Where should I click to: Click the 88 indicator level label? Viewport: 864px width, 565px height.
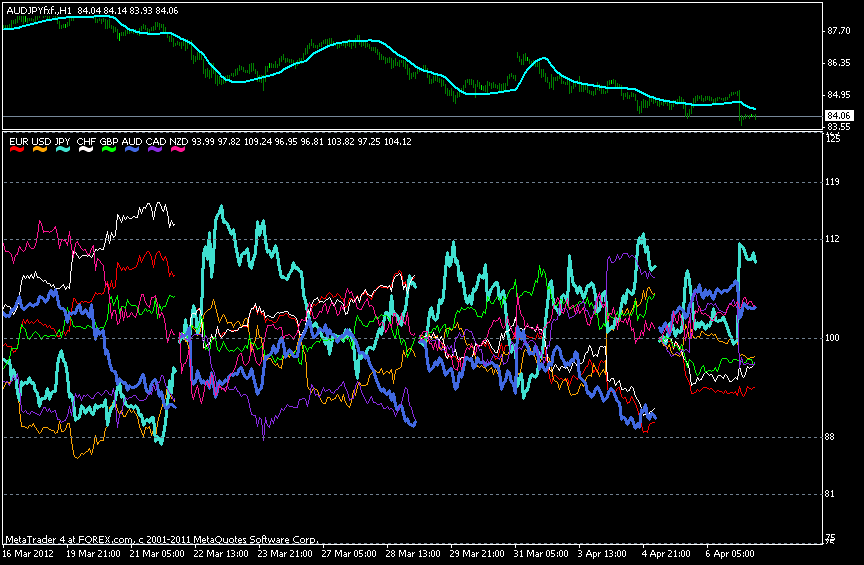coord(830,437)
